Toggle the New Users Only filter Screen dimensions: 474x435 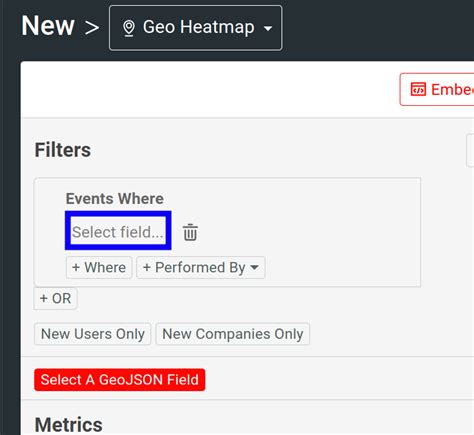(93, 334)
